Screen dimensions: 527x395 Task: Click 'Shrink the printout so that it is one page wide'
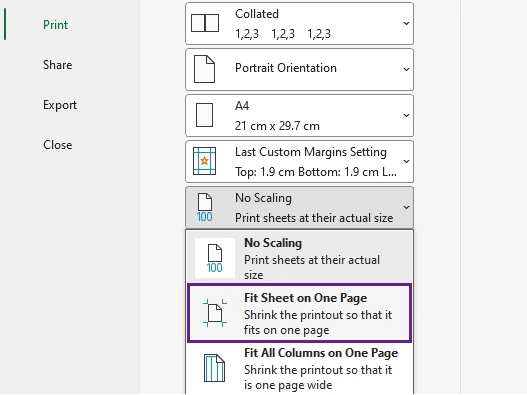pyautogui.click(x=318, y=377)
